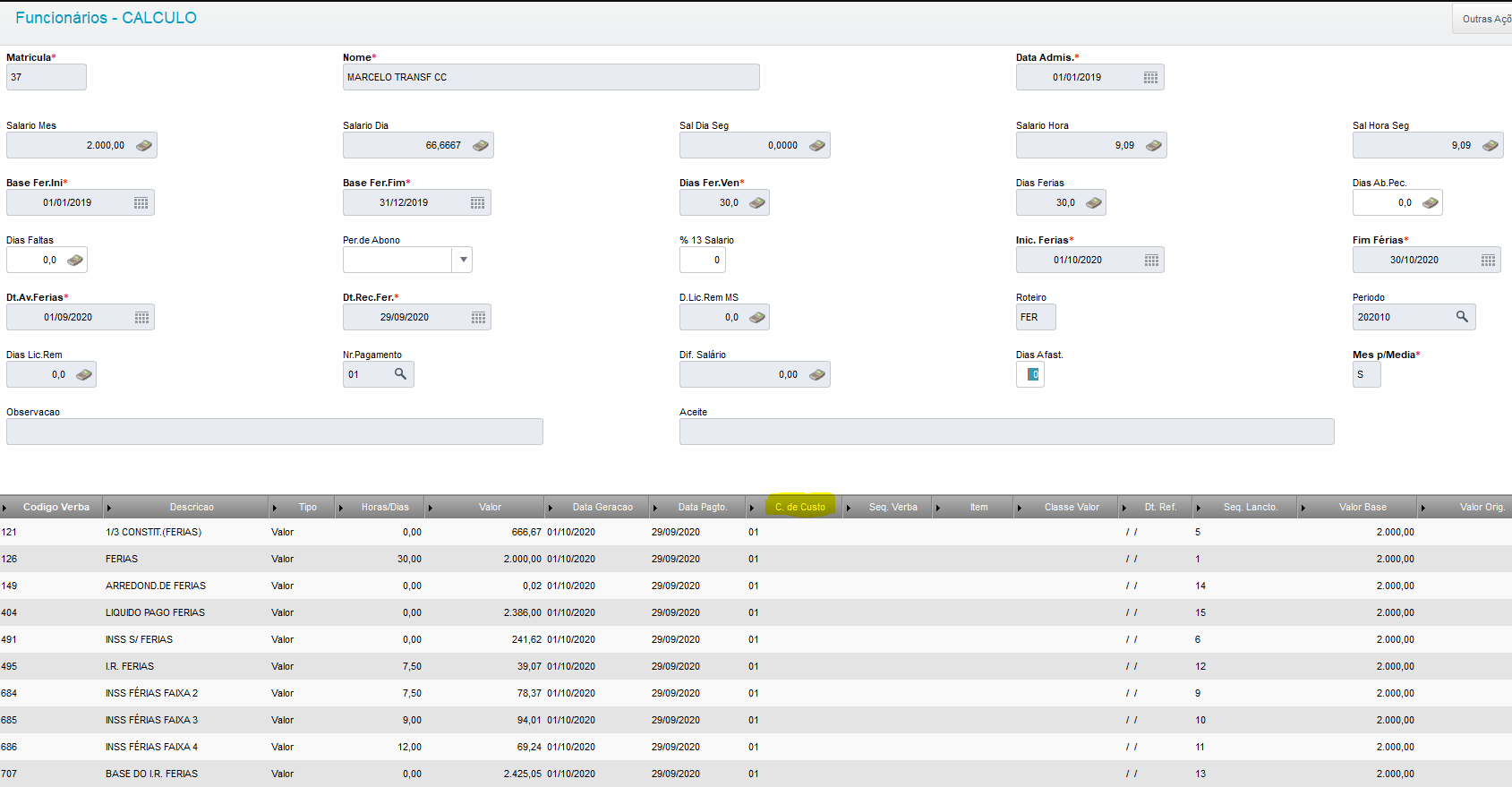The height and width of the screenshot is (787, 1512).
Task: Open calendar picker for Fim Férias field
Action: point(1488,261)
